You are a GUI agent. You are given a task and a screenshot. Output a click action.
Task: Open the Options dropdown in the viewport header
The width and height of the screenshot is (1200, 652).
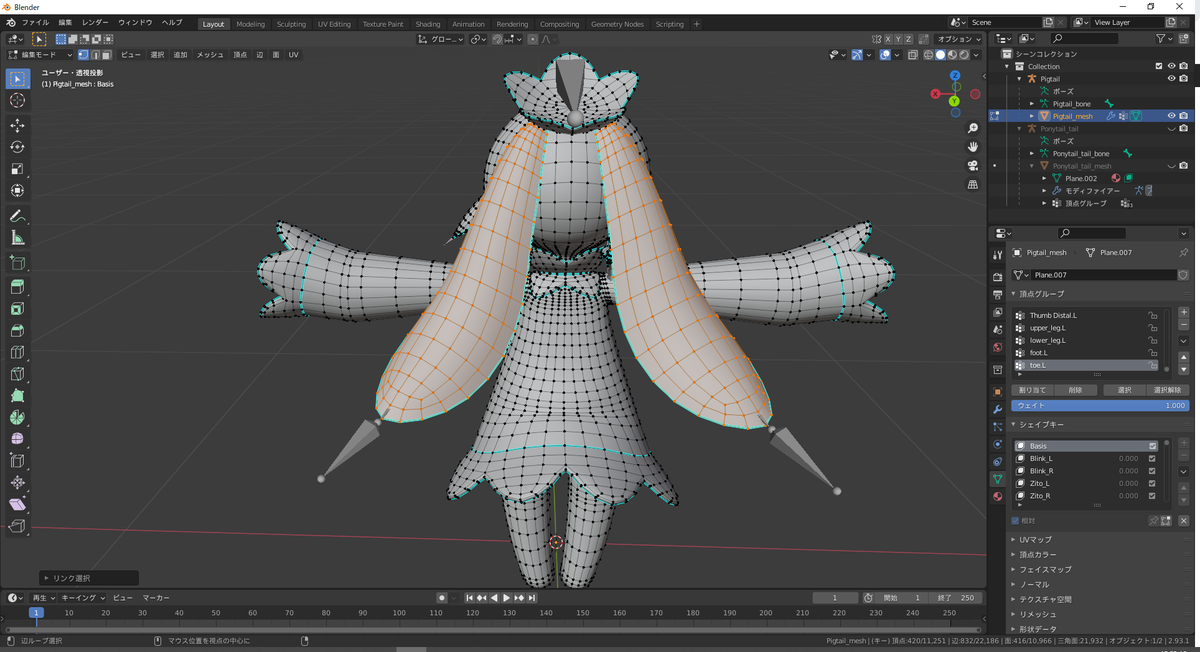click(958, 39)
